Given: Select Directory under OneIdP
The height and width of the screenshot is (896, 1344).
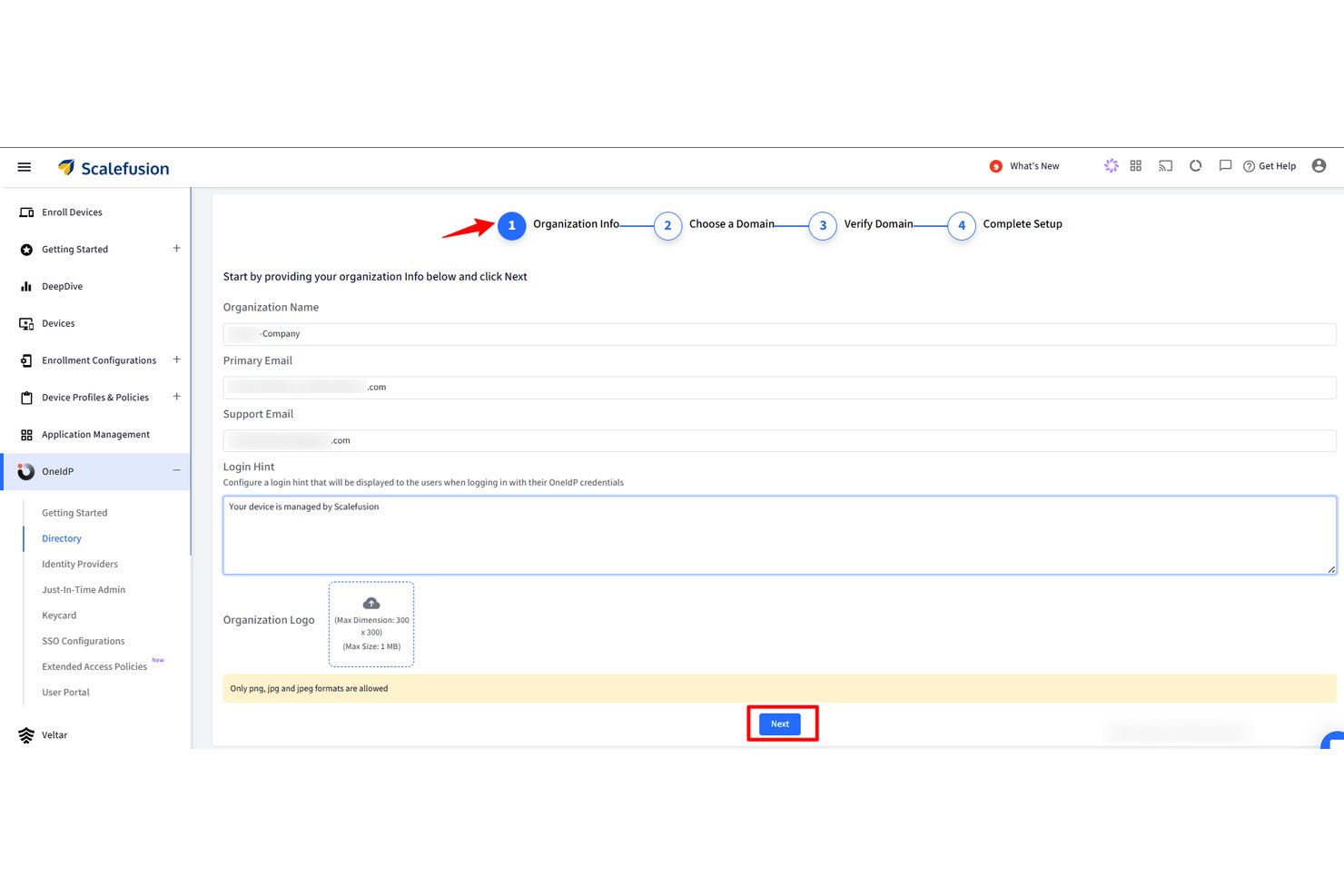Looking at the screenshot, I should (x=62, y=538).
